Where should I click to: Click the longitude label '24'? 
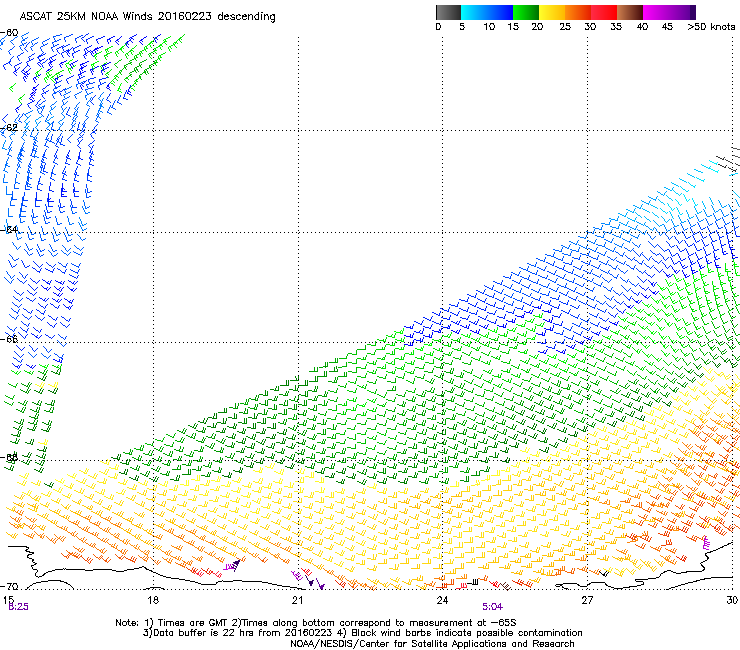(x=442, y=600)
